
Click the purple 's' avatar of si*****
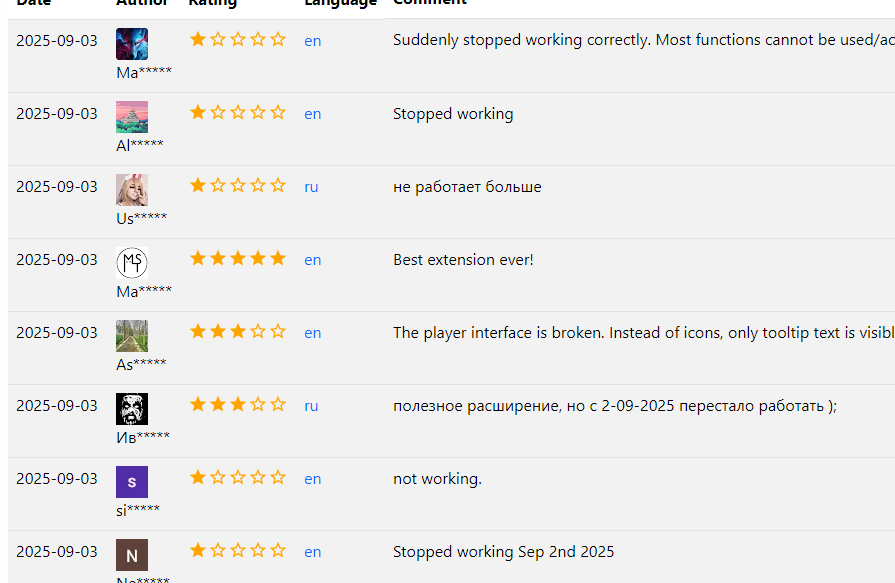[x=132, y=482]
